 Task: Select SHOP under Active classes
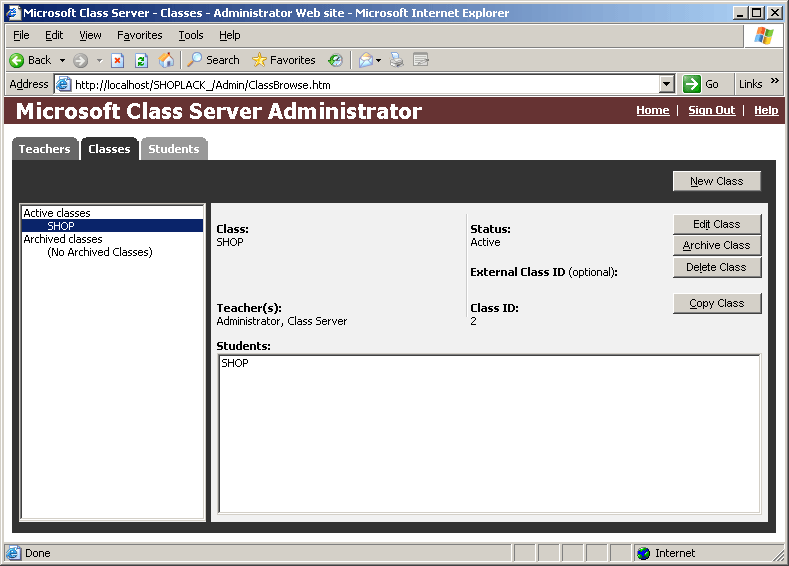(112, 226)
